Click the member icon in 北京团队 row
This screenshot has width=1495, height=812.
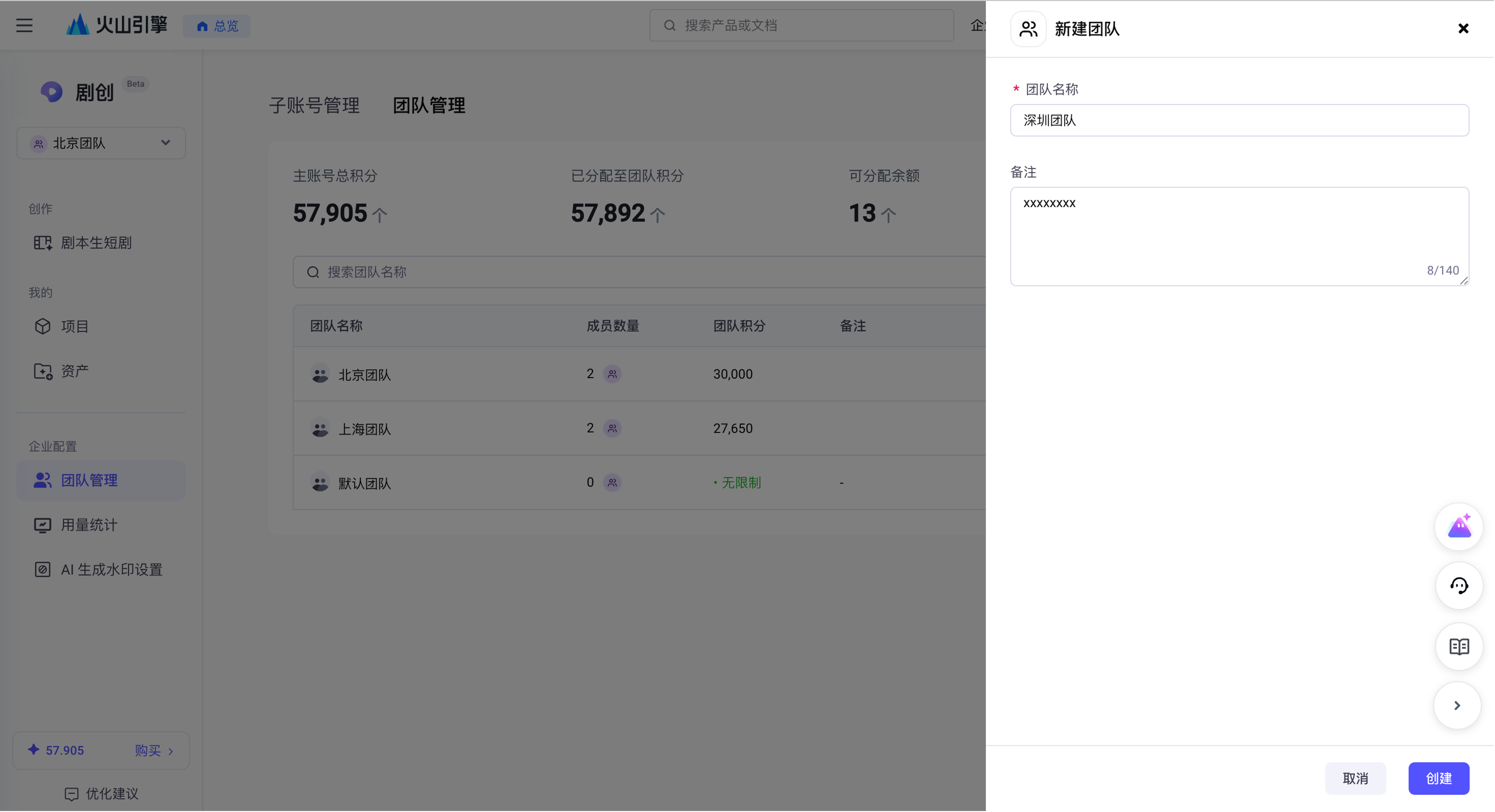coord(612,374)
